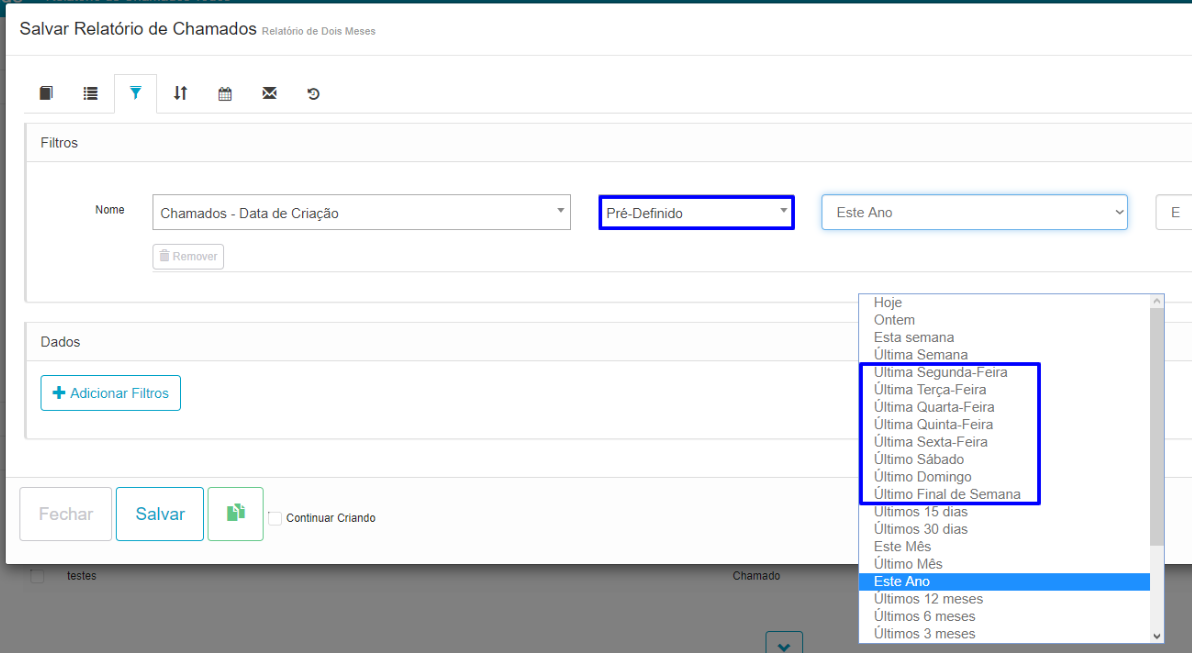
Task: Select Última Semana in the list
Action: tap(921, 355)
